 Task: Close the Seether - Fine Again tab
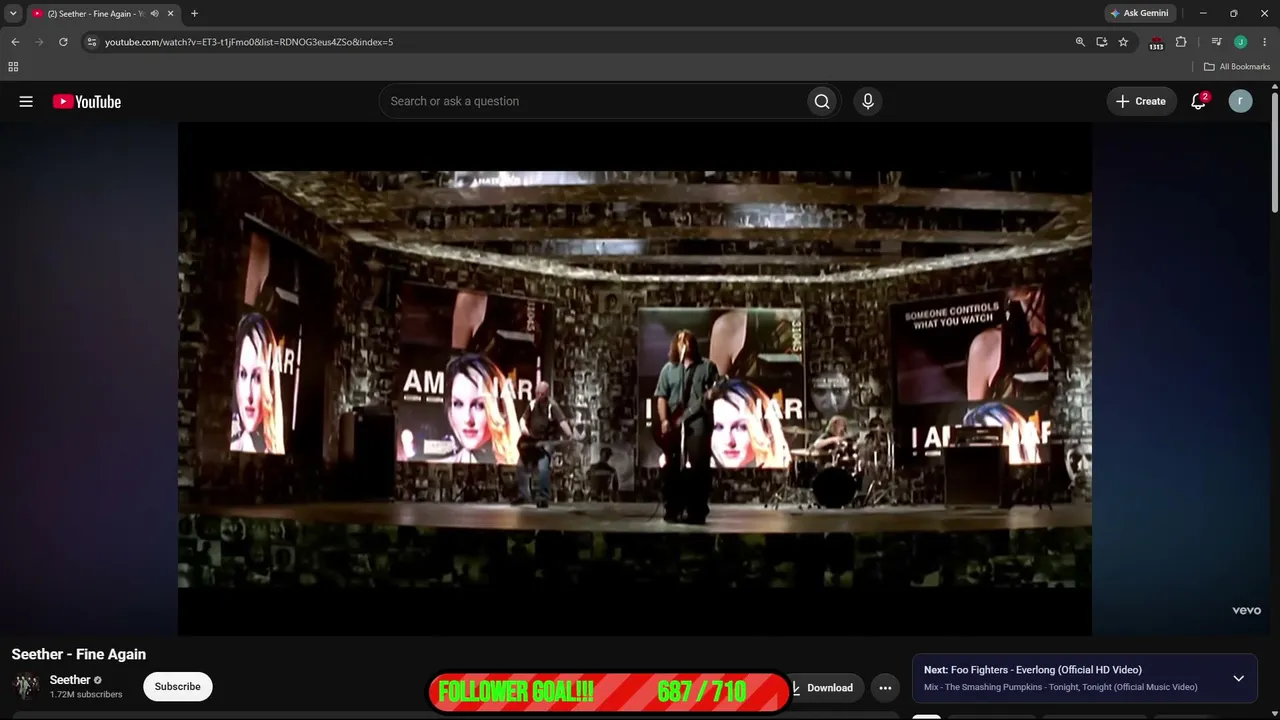click(x=170, y=14)
